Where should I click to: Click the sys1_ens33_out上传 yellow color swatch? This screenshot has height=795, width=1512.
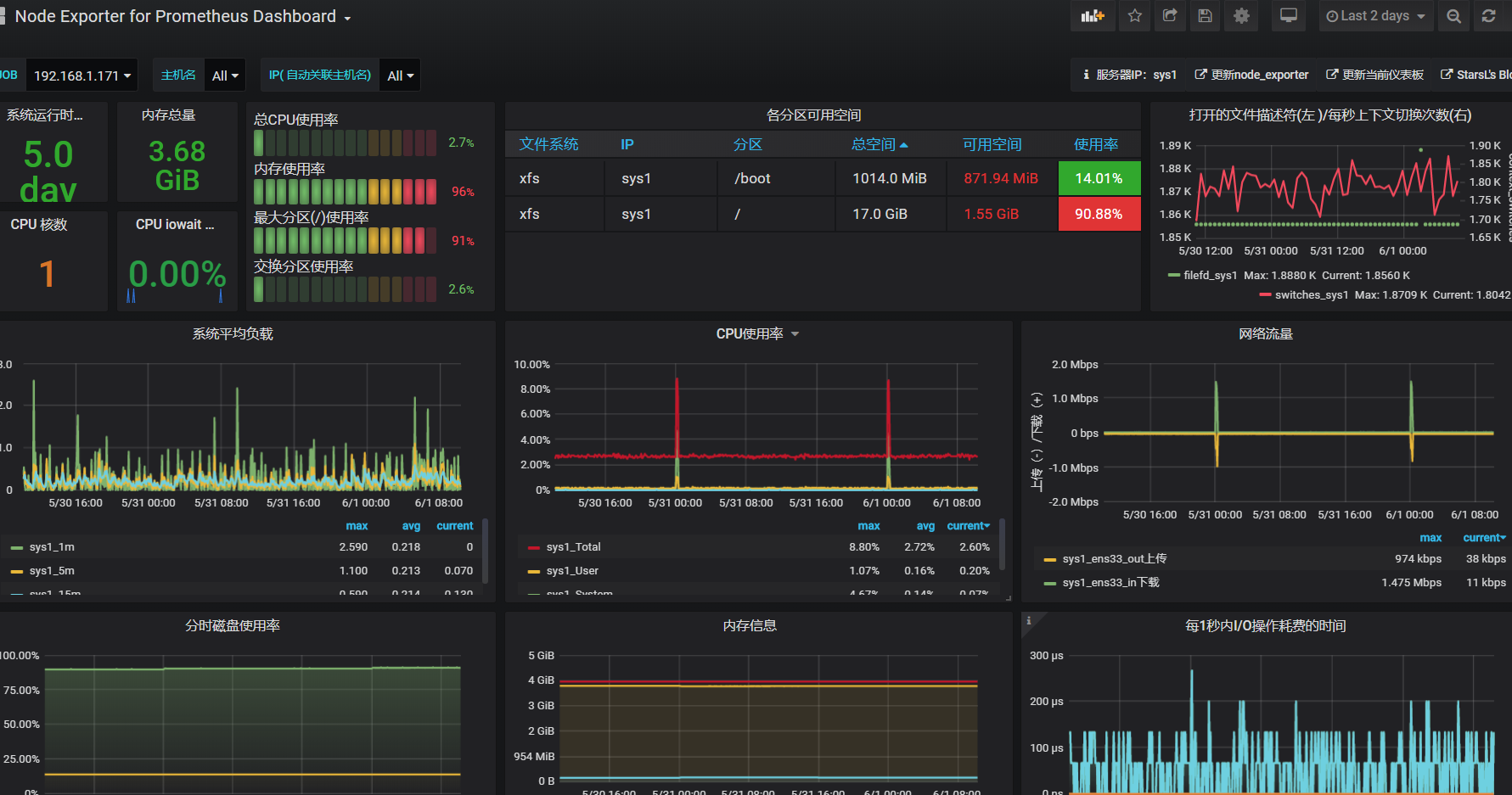coord(1050,560)
